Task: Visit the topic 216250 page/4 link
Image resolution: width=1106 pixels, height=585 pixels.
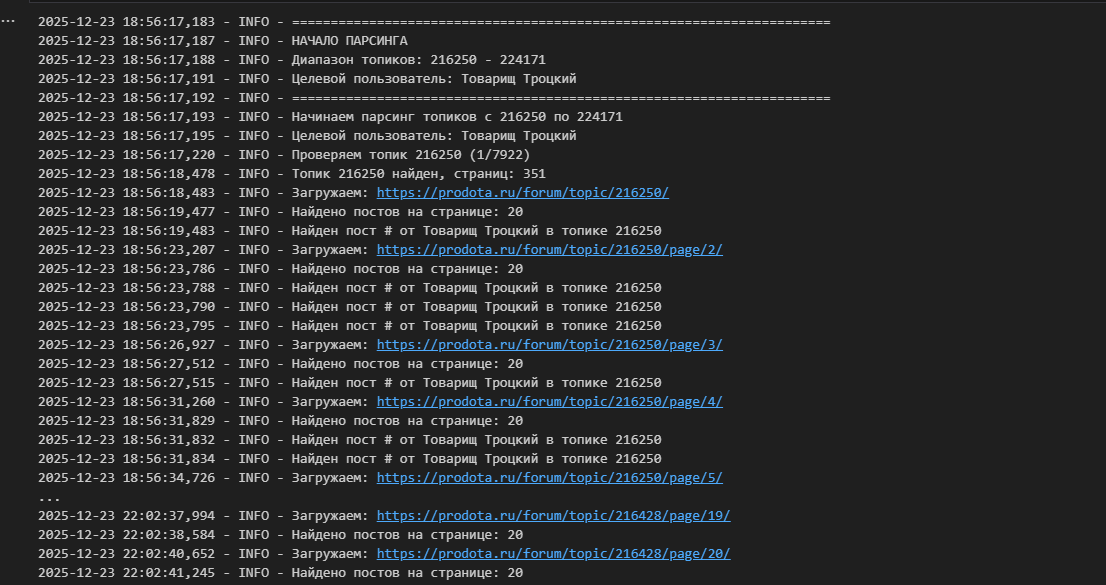Action: [549, 402]
